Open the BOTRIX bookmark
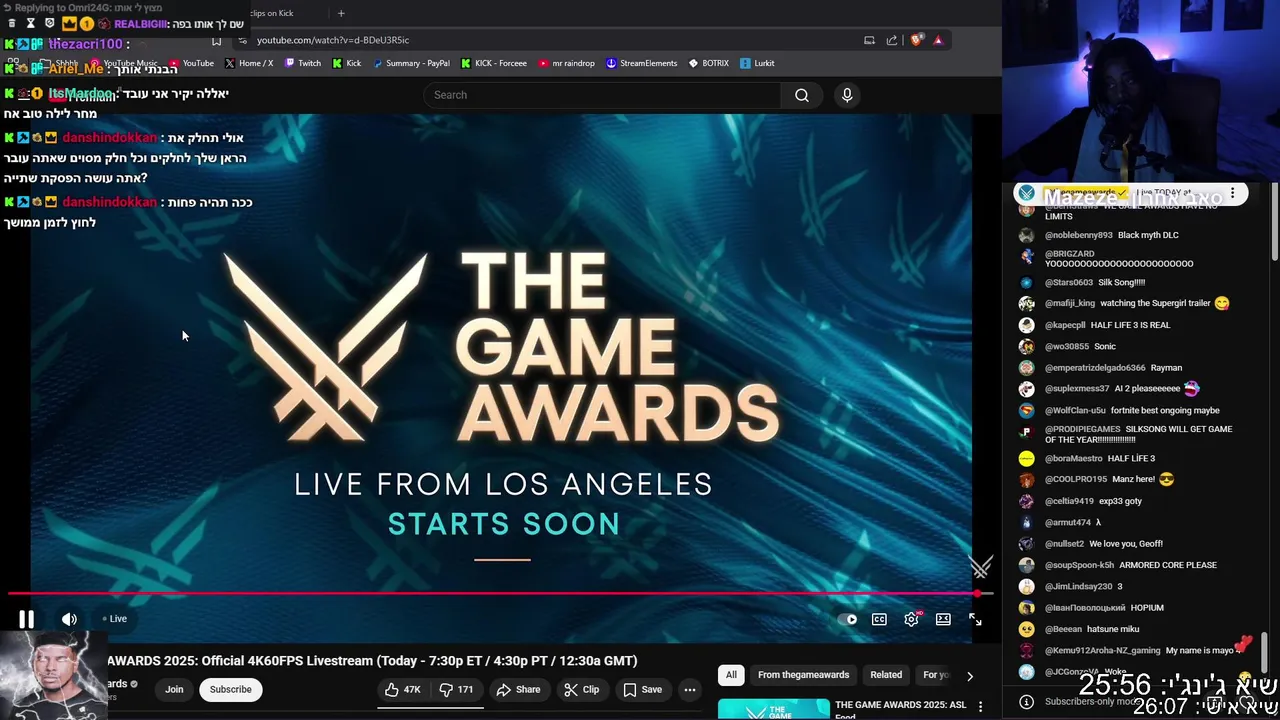 pyautogui.click(x=709, y=63)
